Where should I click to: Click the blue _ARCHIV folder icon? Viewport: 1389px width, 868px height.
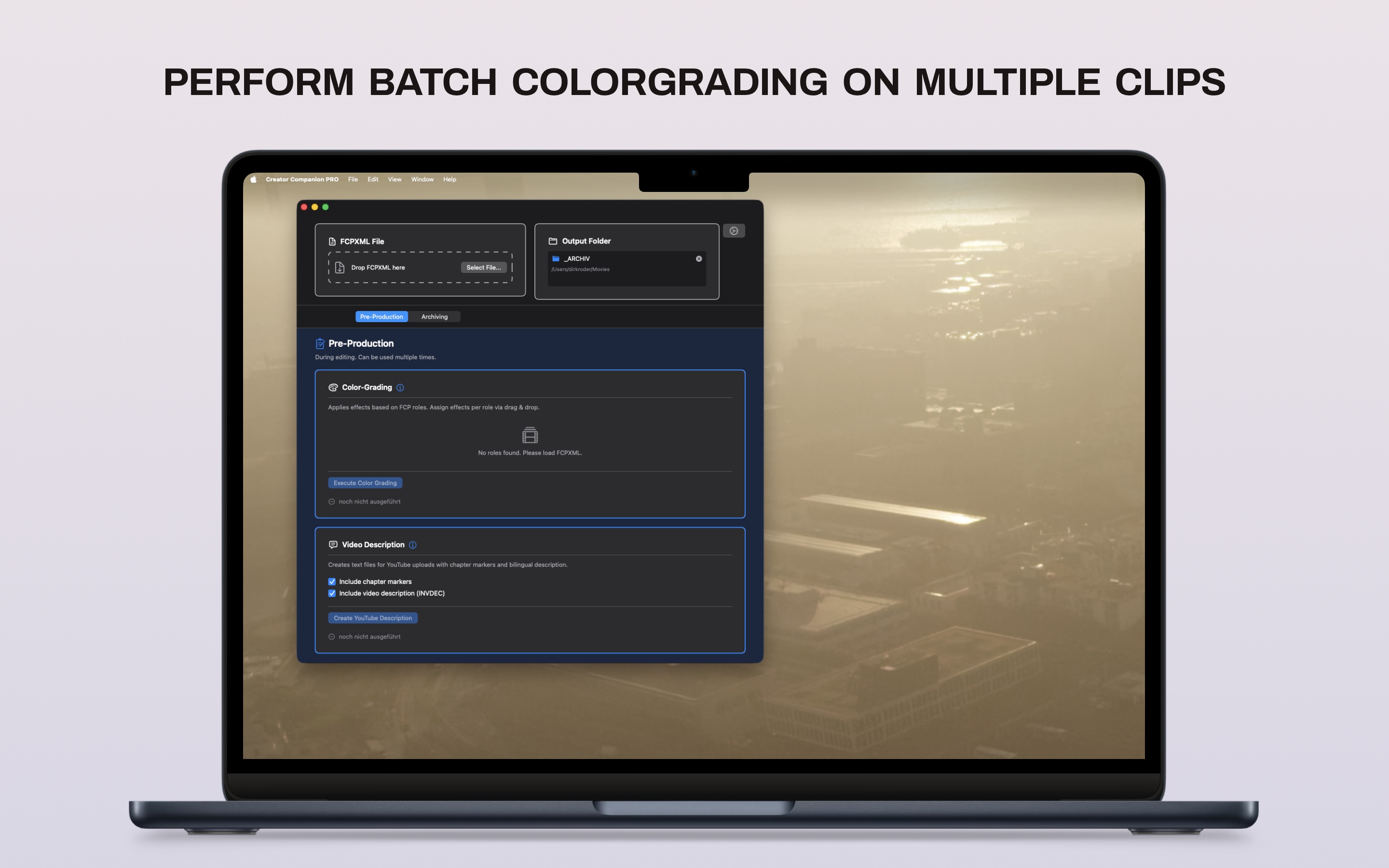[x=556, y=258]
